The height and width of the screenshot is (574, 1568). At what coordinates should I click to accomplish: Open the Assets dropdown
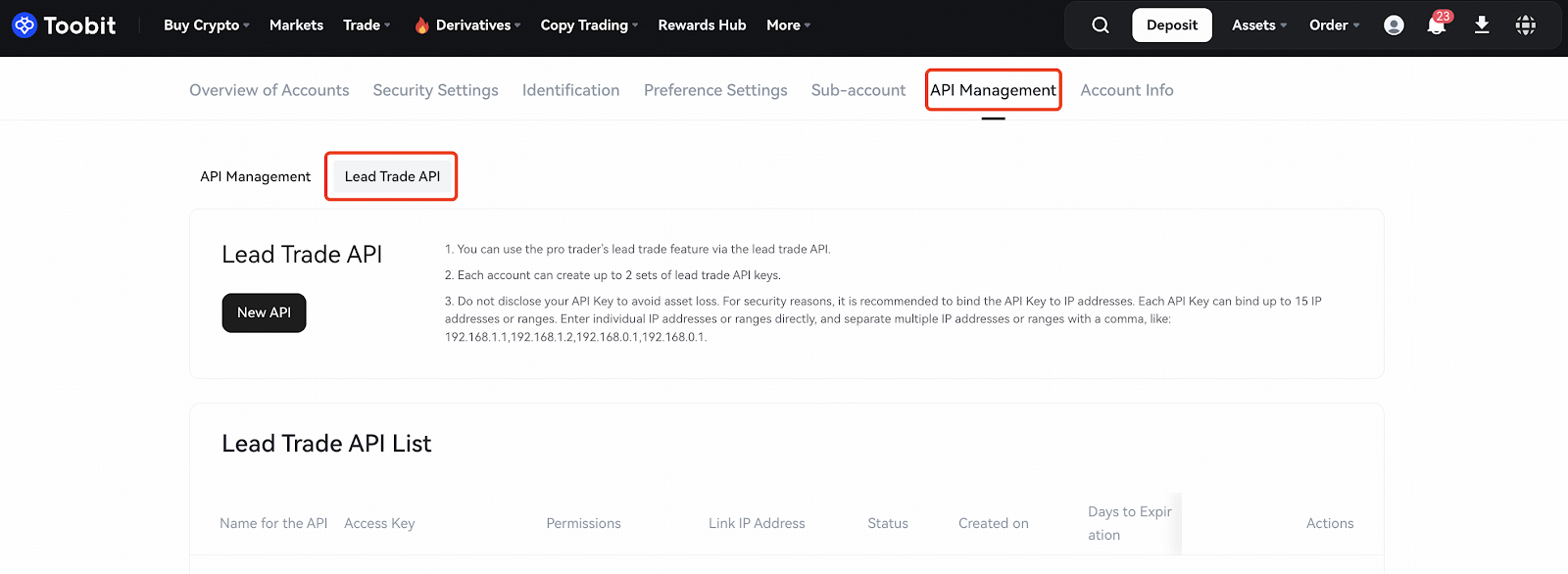[x=1259, y=25]
